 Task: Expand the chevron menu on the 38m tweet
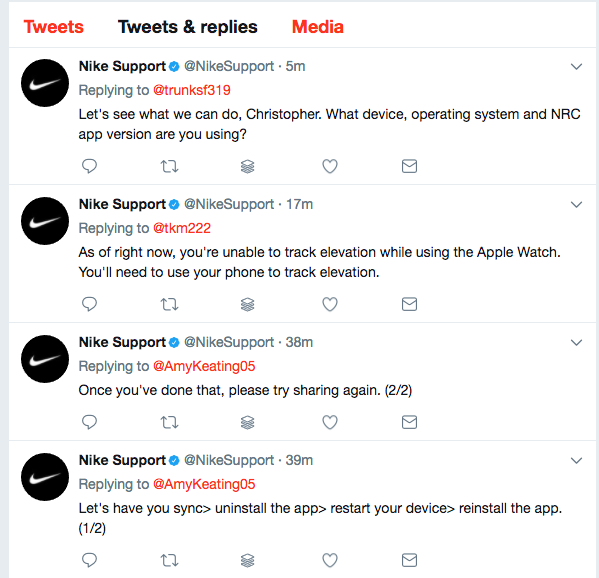[576, 342]
